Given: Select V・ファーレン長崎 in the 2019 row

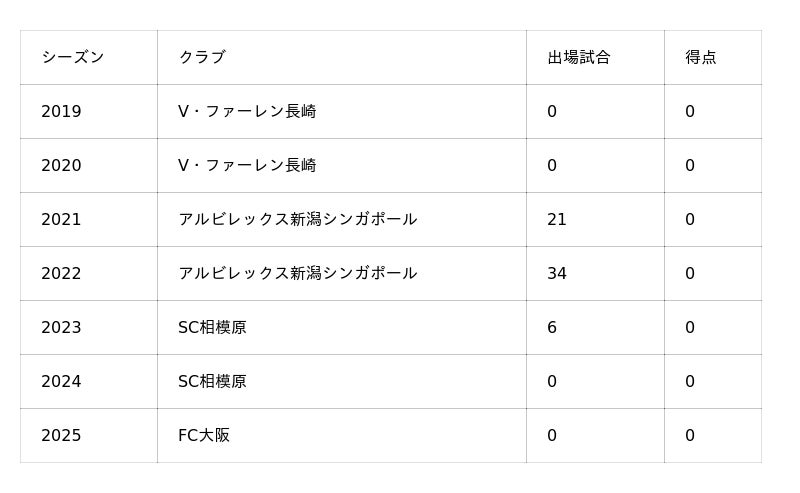Looking at the screenshot, I should coord(247,112).
